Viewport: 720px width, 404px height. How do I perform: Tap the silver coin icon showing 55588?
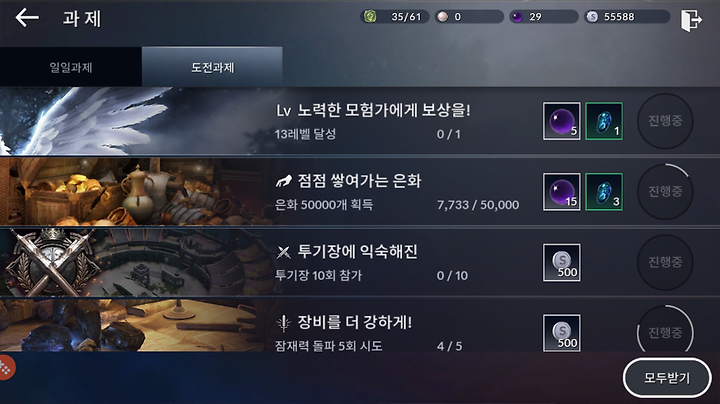click(592, 17)
